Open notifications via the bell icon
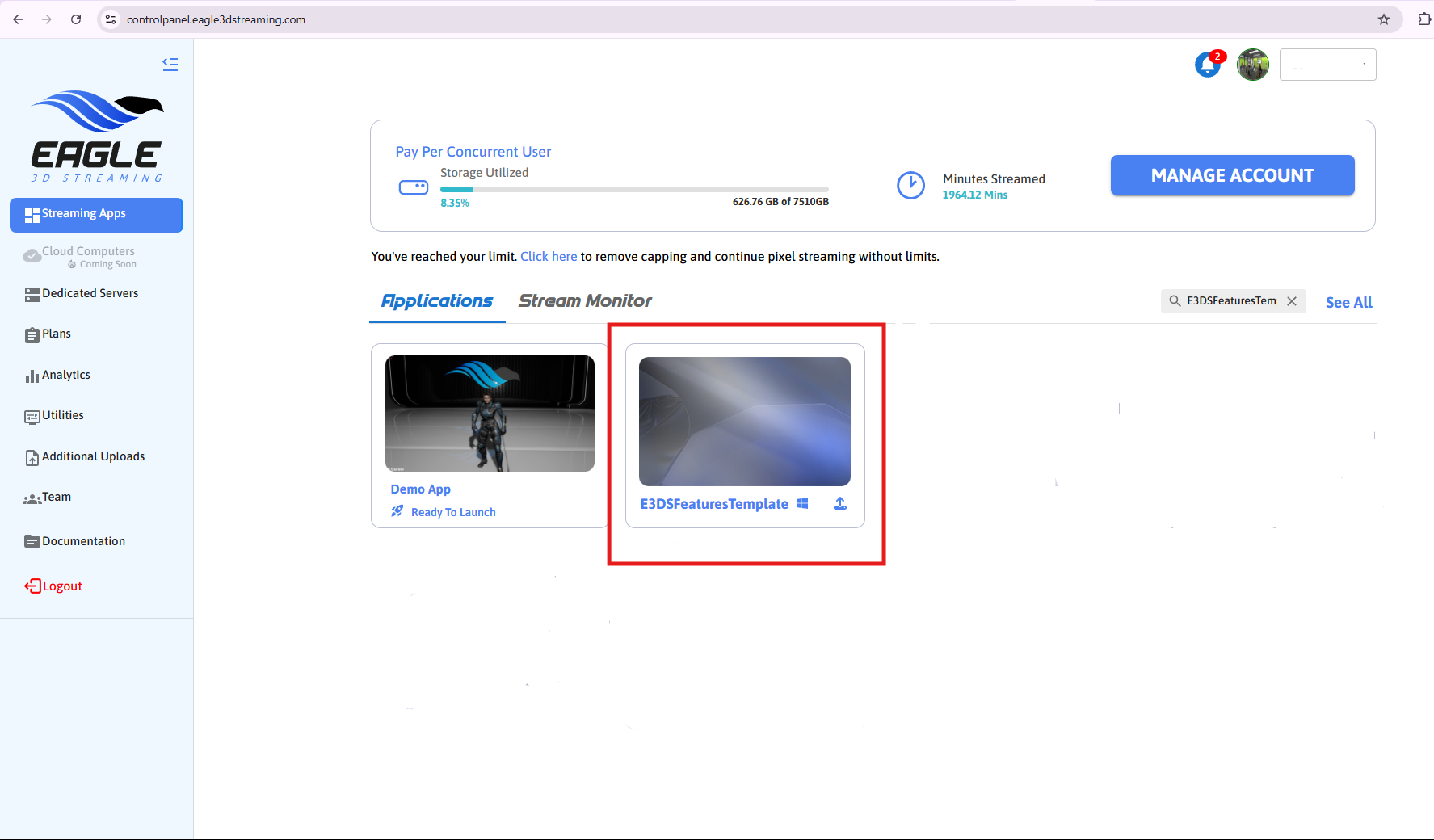1434x840 pixels. (1209, 65)
